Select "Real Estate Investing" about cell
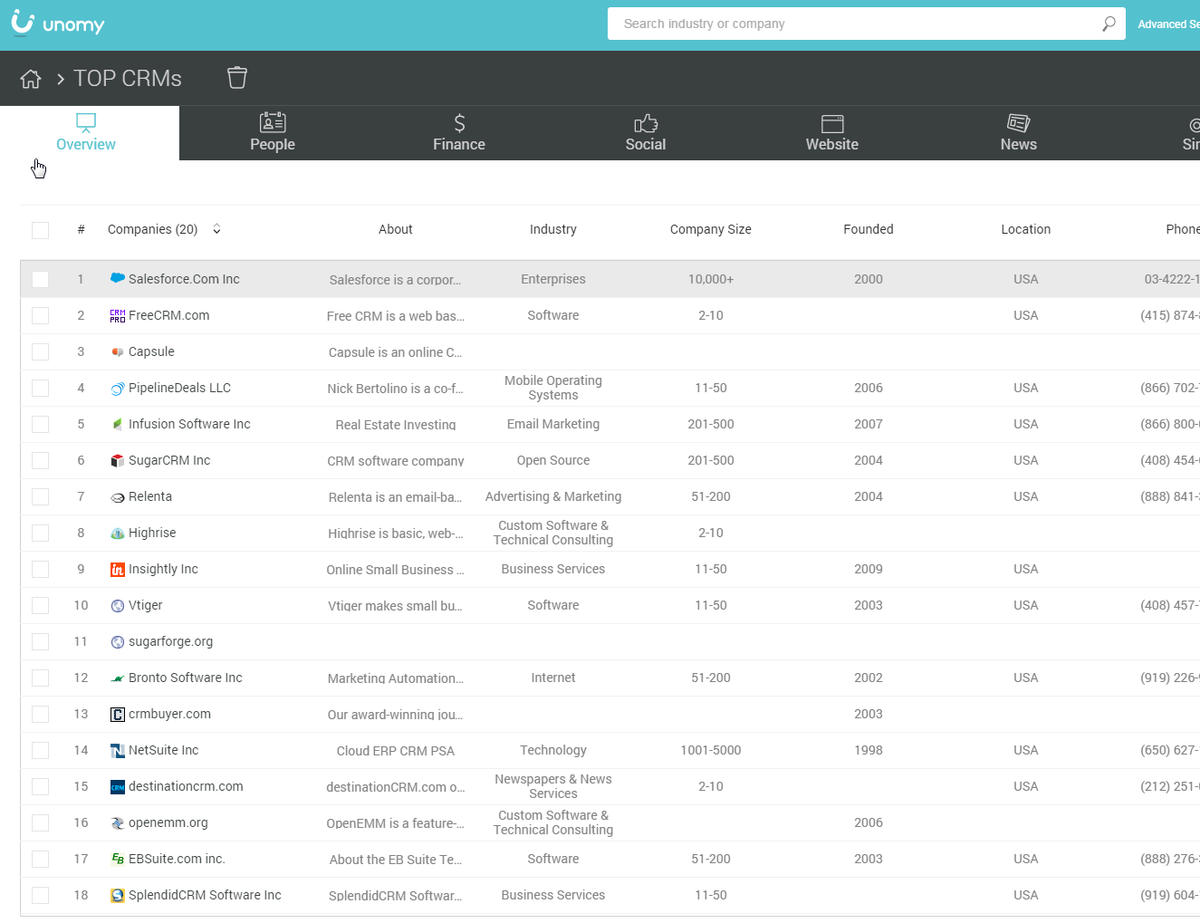The height and width of the screenshot is (923, 1200). coord(396,425)
